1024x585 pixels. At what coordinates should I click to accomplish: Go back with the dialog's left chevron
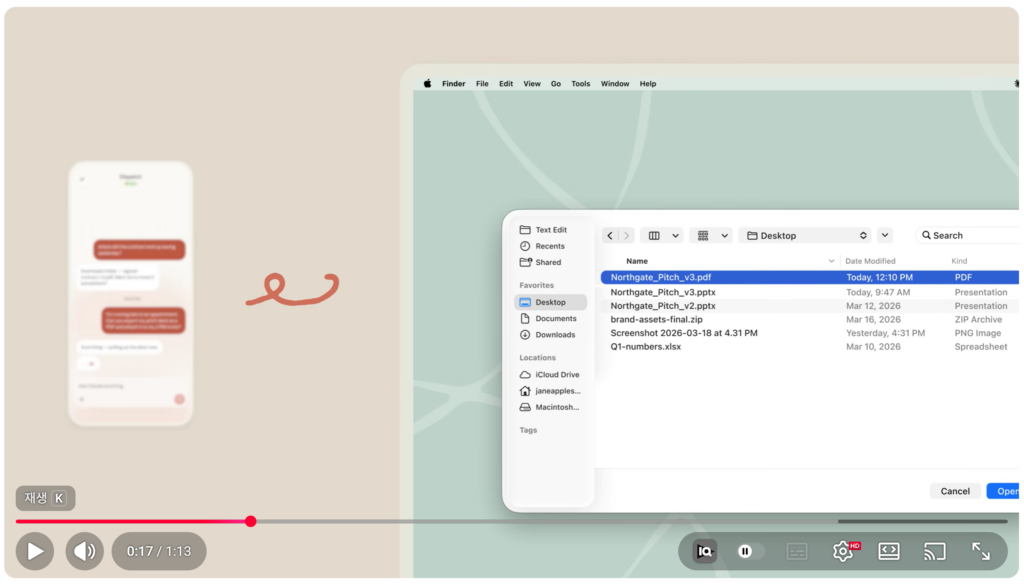[x=610, y=235]
